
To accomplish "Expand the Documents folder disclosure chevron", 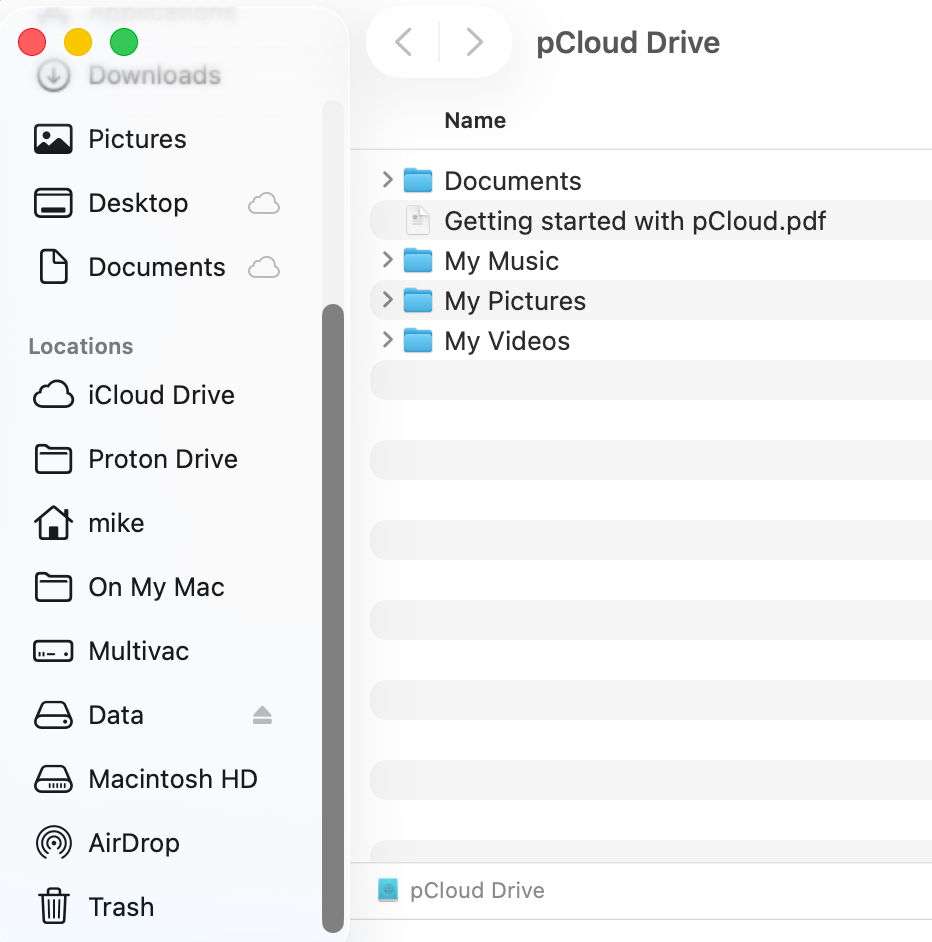I will tap(388, 180).
